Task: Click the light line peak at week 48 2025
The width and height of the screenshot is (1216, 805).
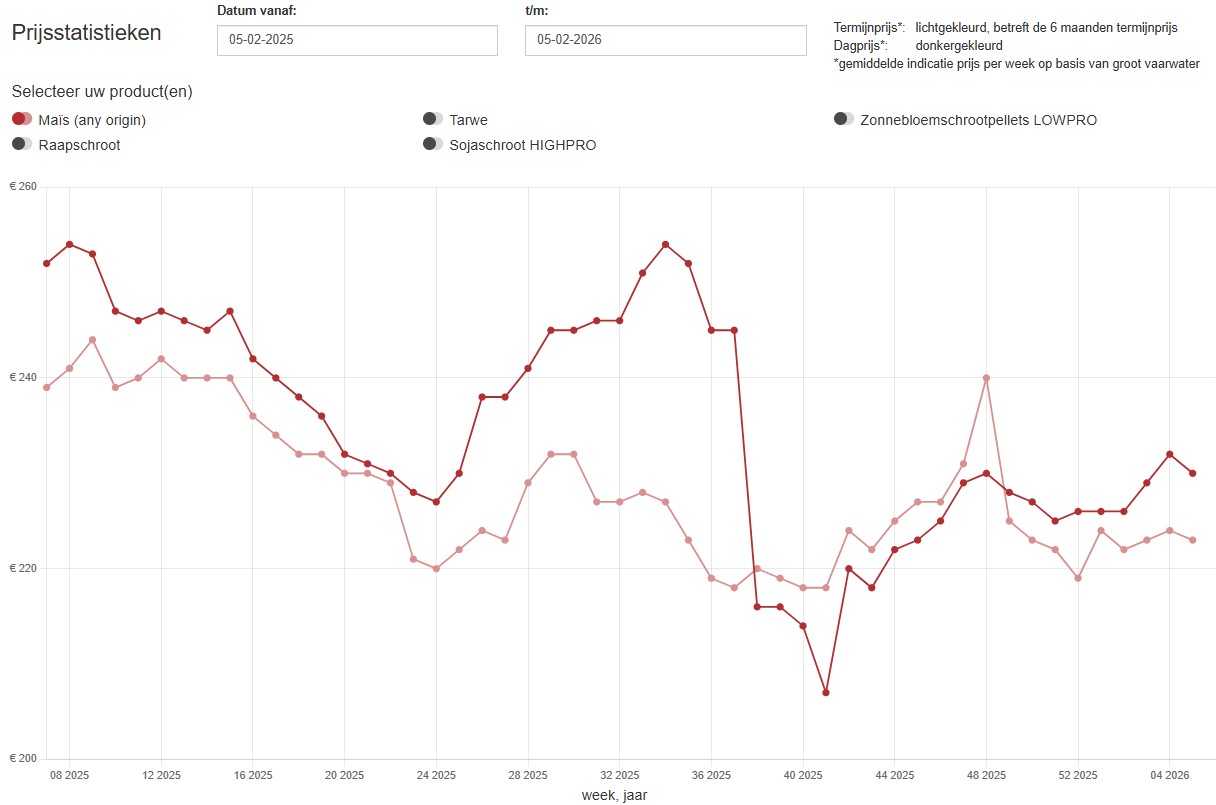Action: point(986,378)
